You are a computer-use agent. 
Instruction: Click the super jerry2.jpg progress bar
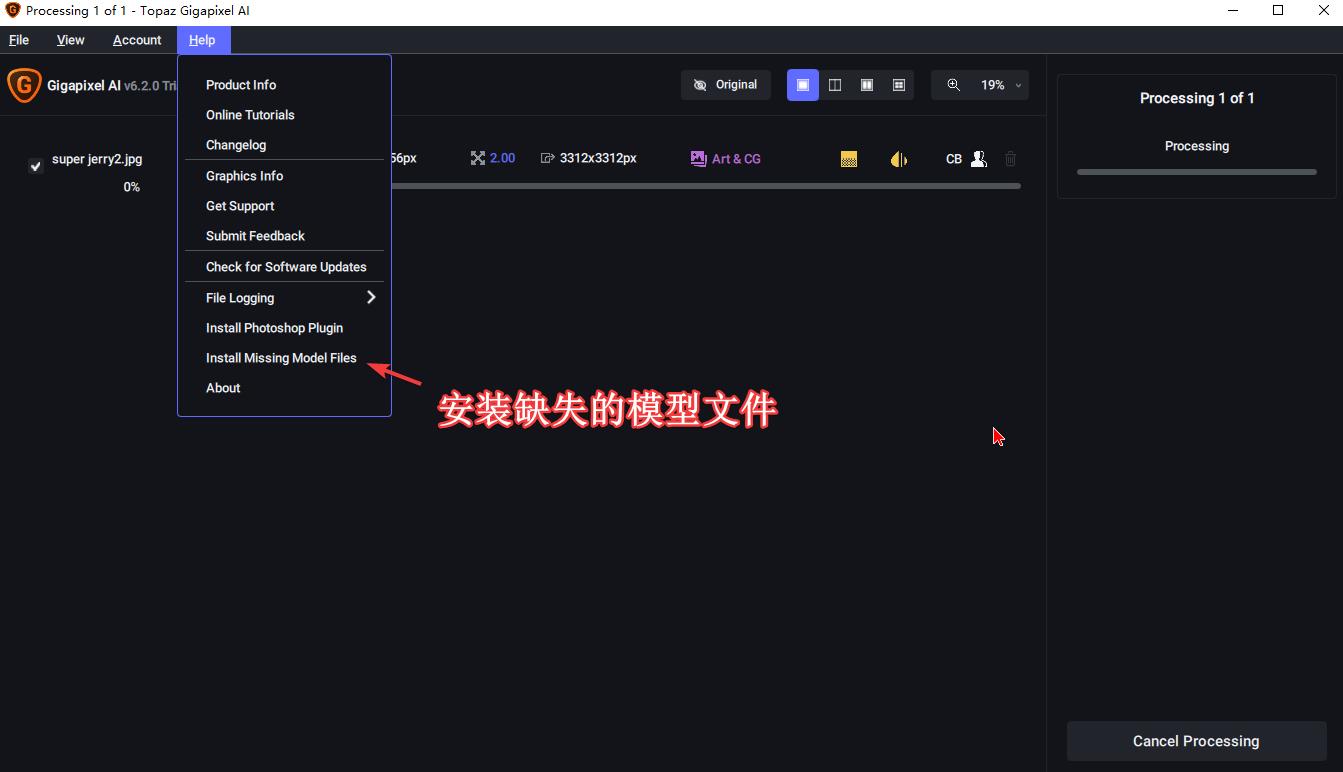tap(705, 186)
